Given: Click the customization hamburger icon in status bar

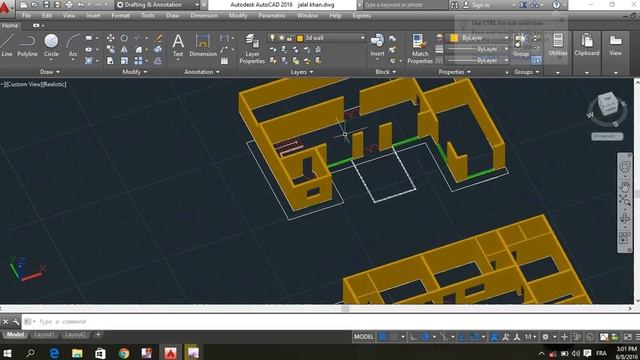Looking at the screenshot, I should coord(637,337).
